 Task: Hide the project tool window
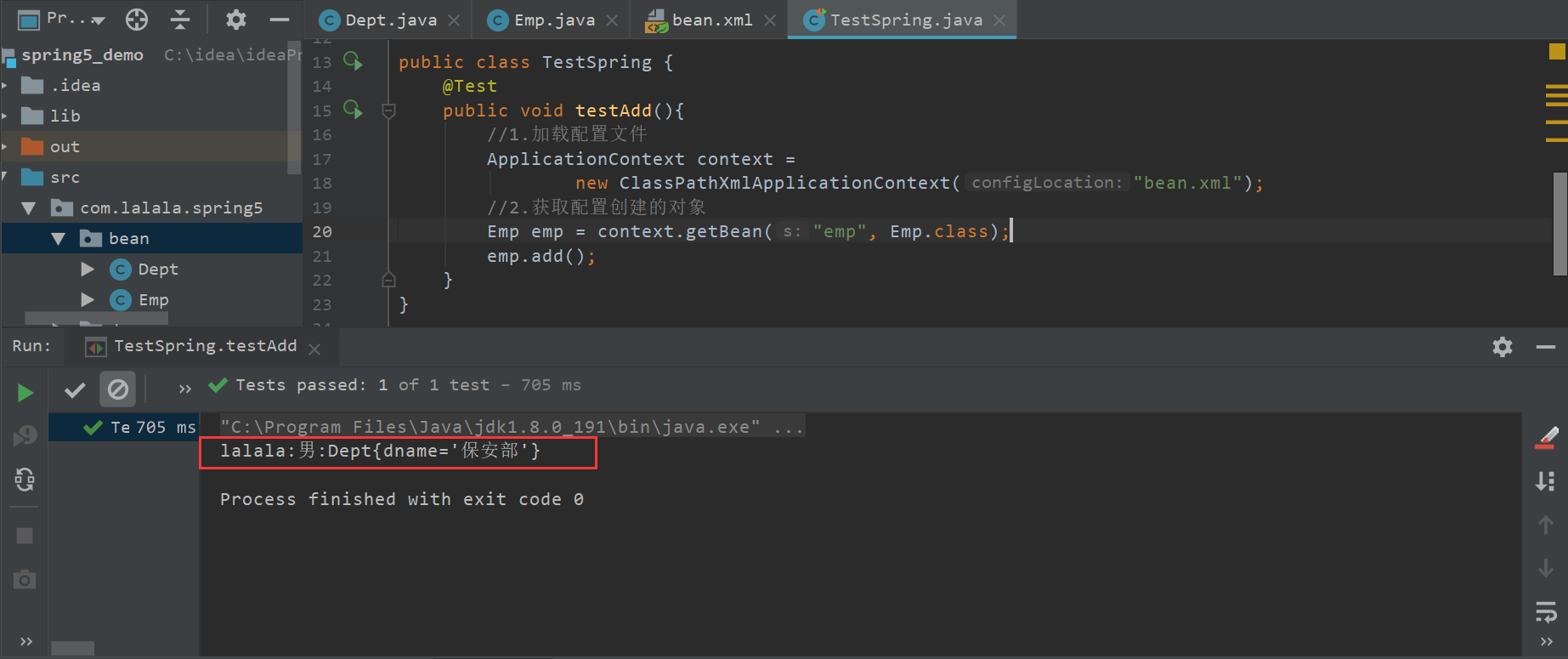click(x=279, y=19)
